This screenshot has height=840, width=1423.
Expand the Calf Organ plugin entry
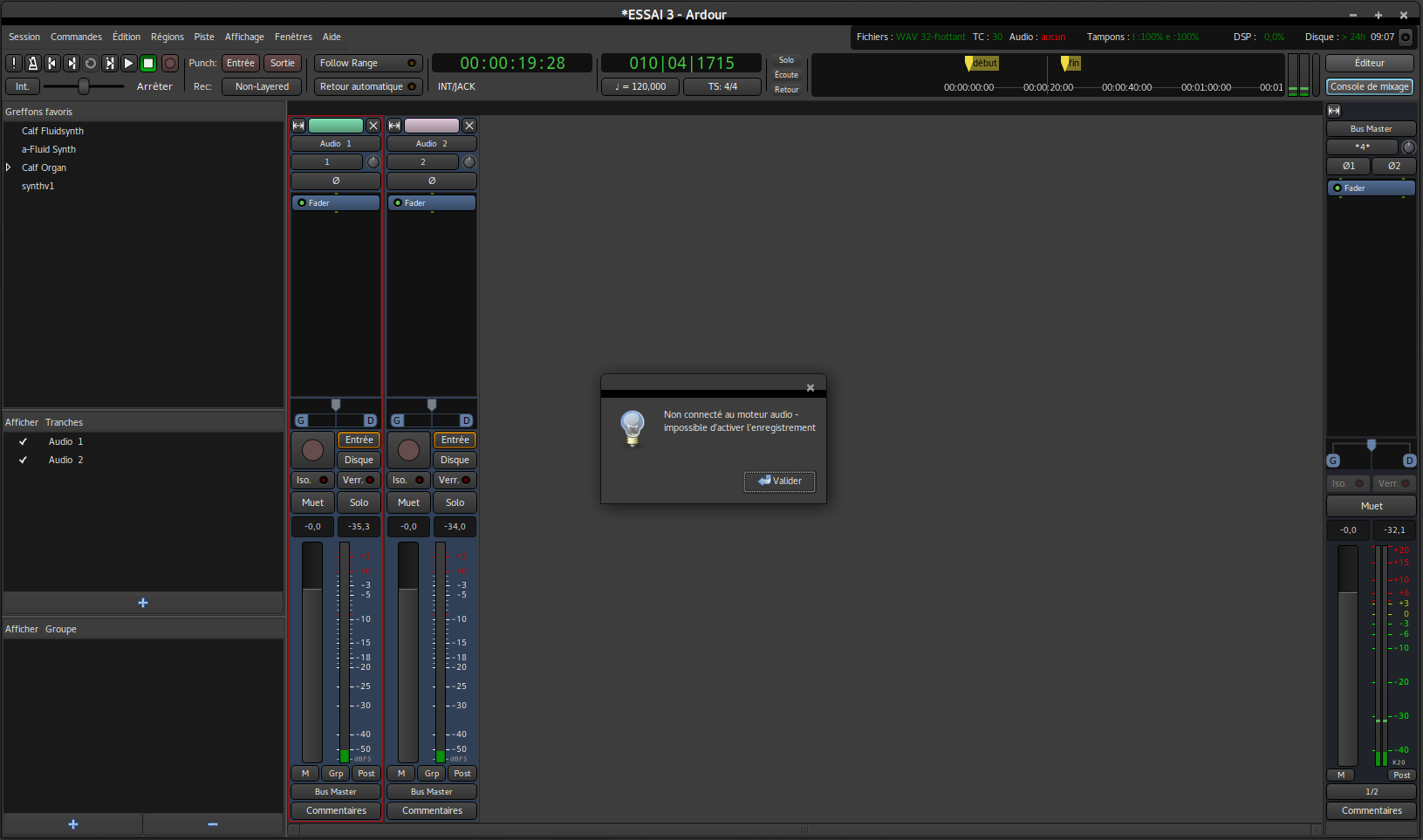pyautogui.click(x=9, y=167)
